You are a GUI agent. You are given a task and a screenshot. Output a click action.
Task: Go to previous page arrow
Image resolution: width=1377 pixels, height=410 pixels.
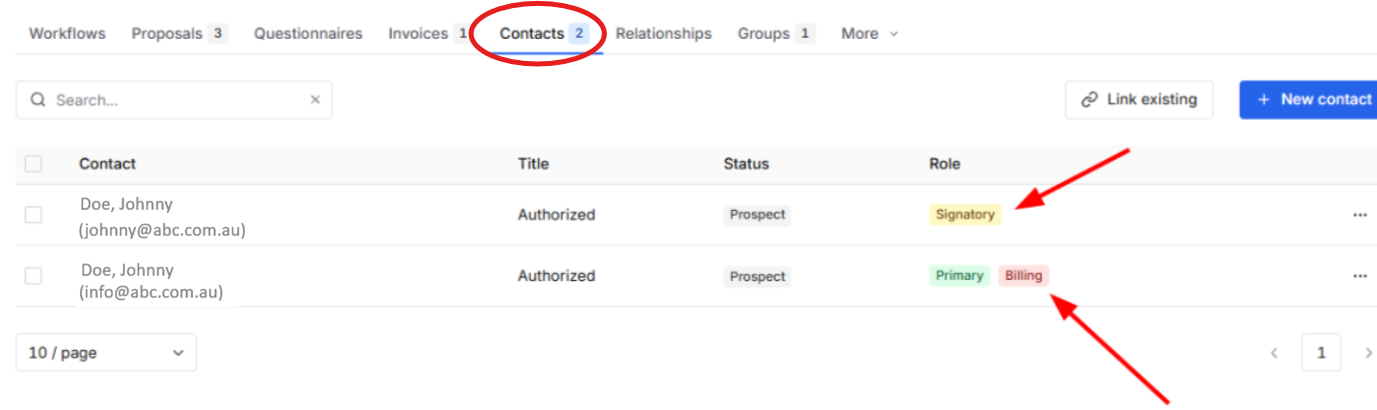pyautogui.click(x=1274, y=353)
